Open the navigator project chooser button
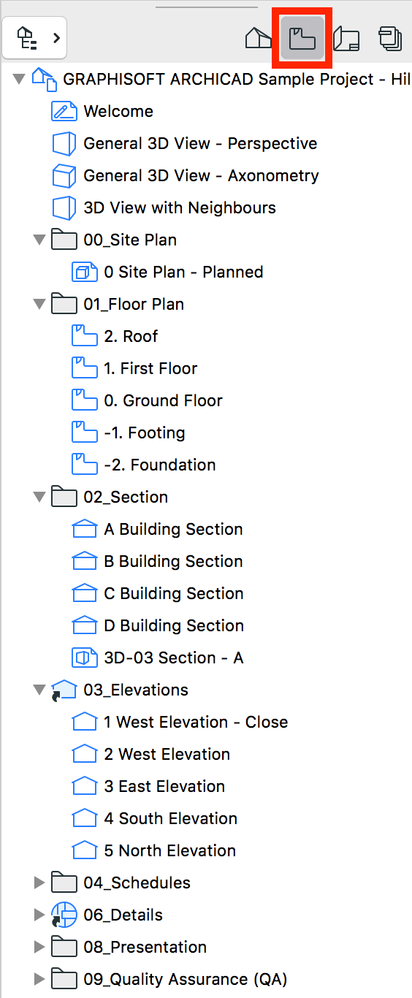 (34, 38)
